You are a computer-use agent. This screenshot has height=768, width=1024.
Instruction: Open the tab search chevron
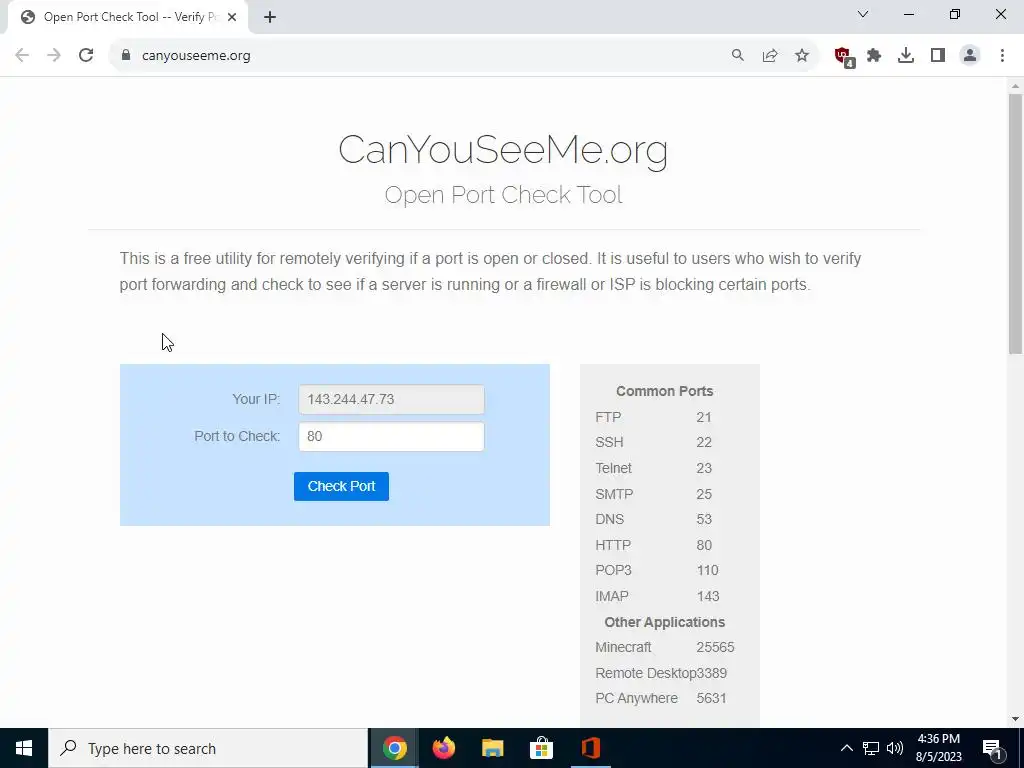[863, 14]
